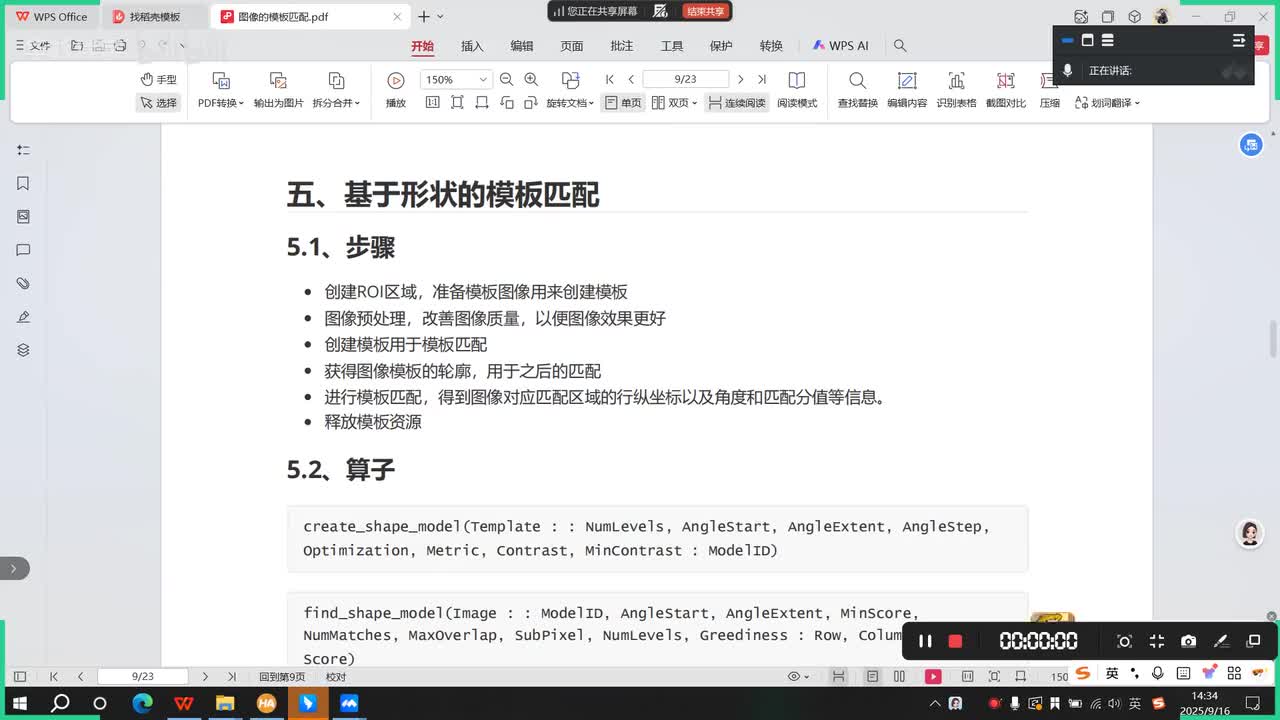Open signature pen panel in sidebar
1280x720 pixels.
coord(23,317)
